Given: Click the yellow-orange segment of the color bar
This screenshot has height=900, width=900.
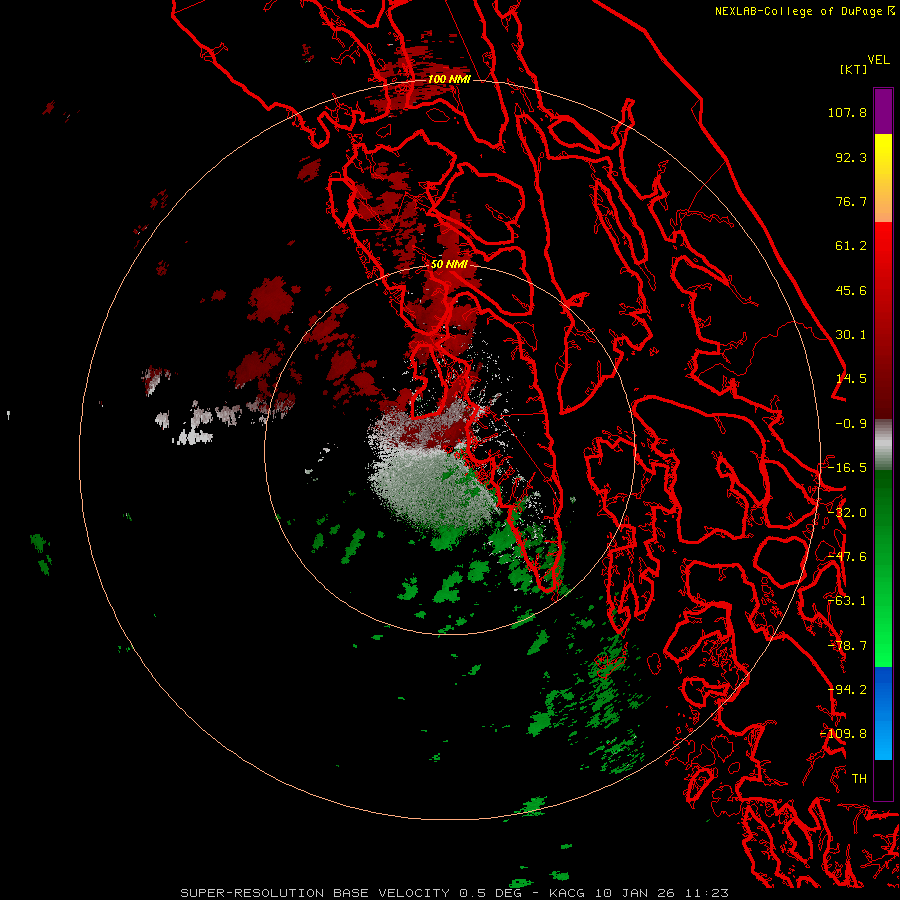Looking at the screenshot, I should point(883,178).
